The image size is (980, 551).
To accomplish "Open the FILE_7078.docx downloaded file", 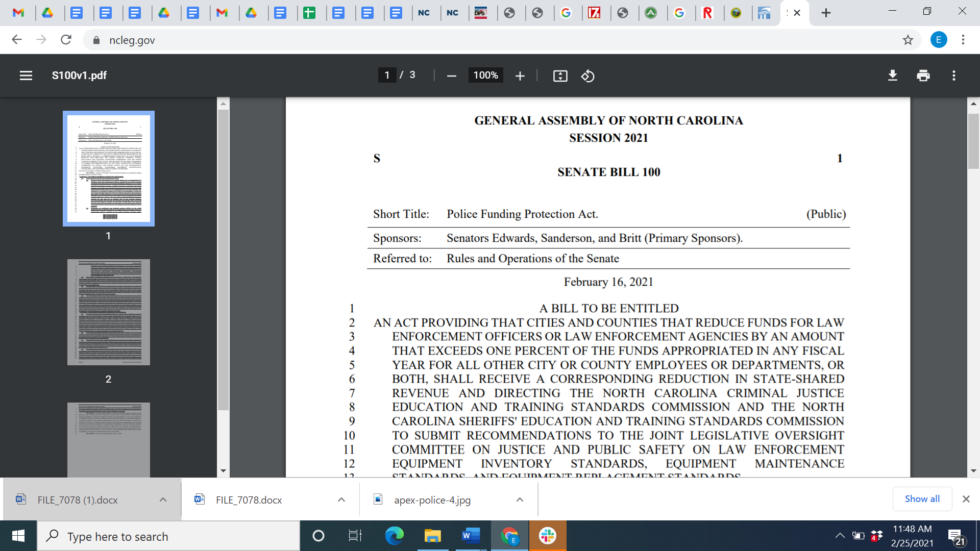I will (248, 500).
